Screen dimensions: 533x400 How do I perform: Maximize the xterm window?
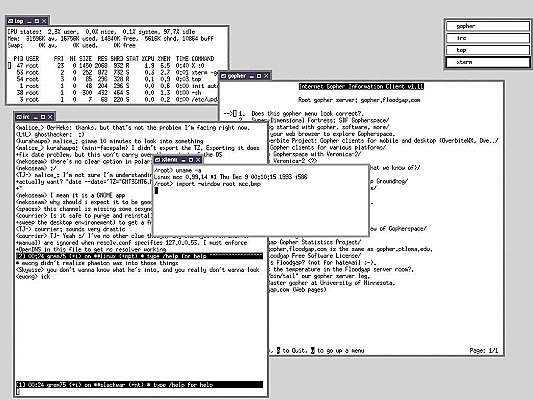click(x=191, y=160)
